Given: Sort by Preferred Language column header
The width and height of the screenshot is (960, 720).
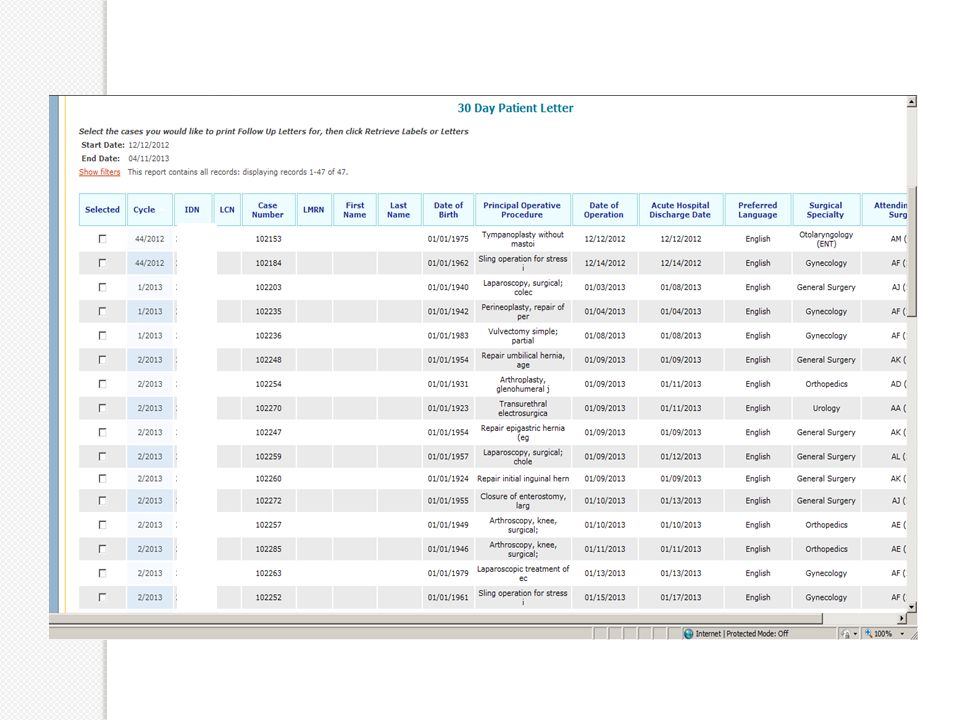Looking at the screenshot, I should (757, 209).
